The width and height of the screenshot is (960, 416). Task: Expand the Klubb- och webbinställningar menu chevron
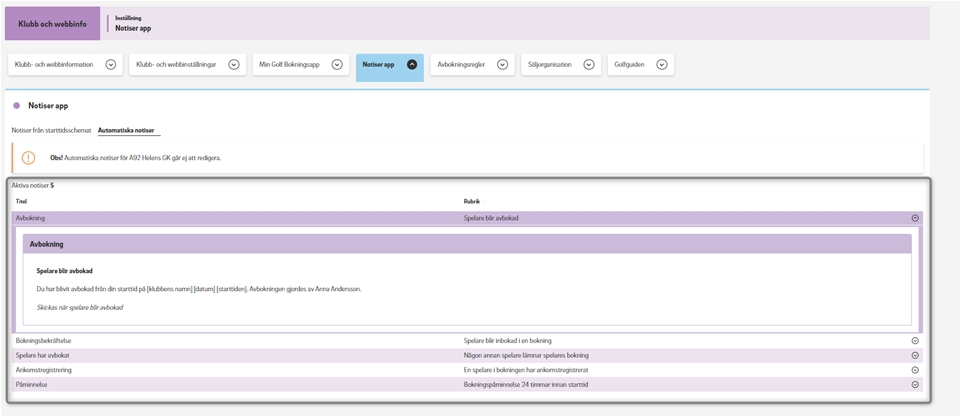tap(233, 64)
